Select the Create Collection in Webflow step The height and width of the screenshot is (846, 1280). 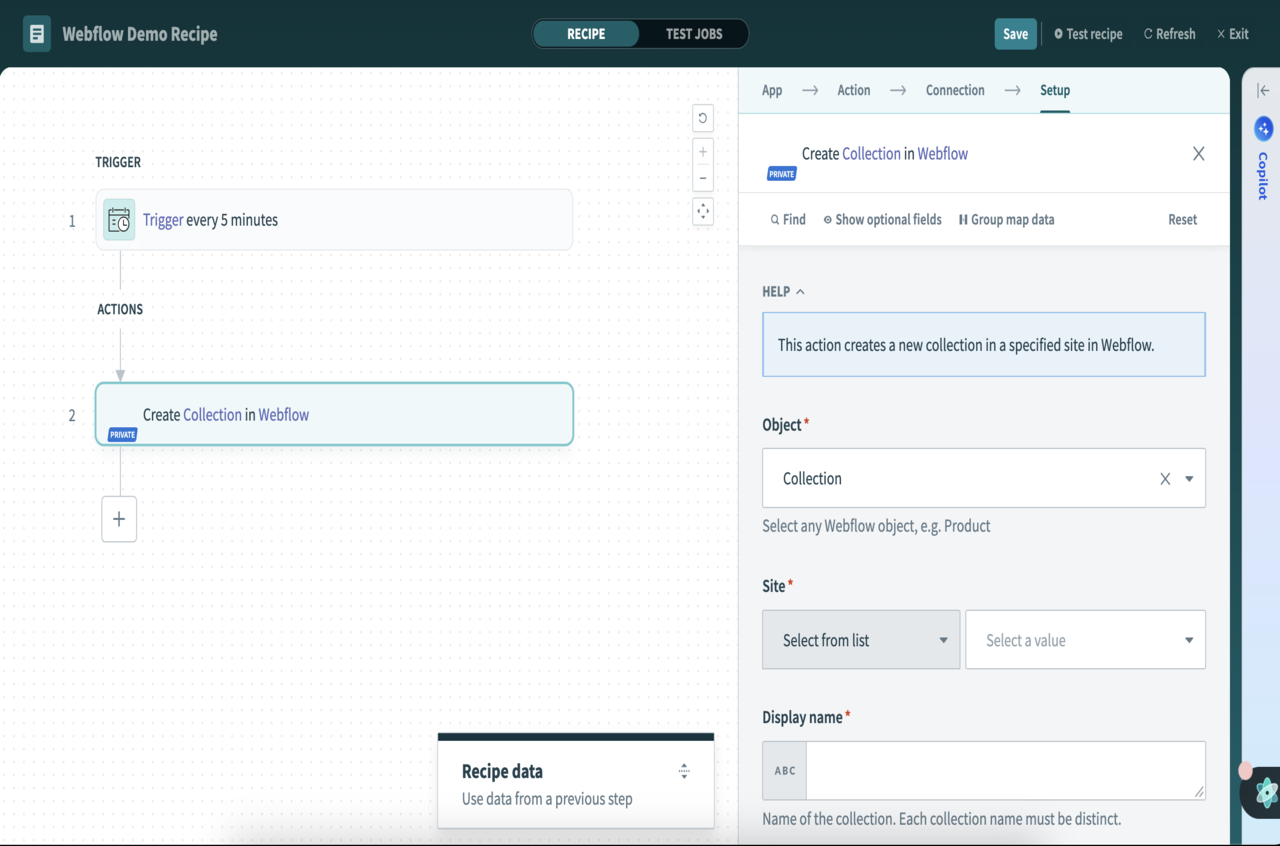[x=334, y=414]
